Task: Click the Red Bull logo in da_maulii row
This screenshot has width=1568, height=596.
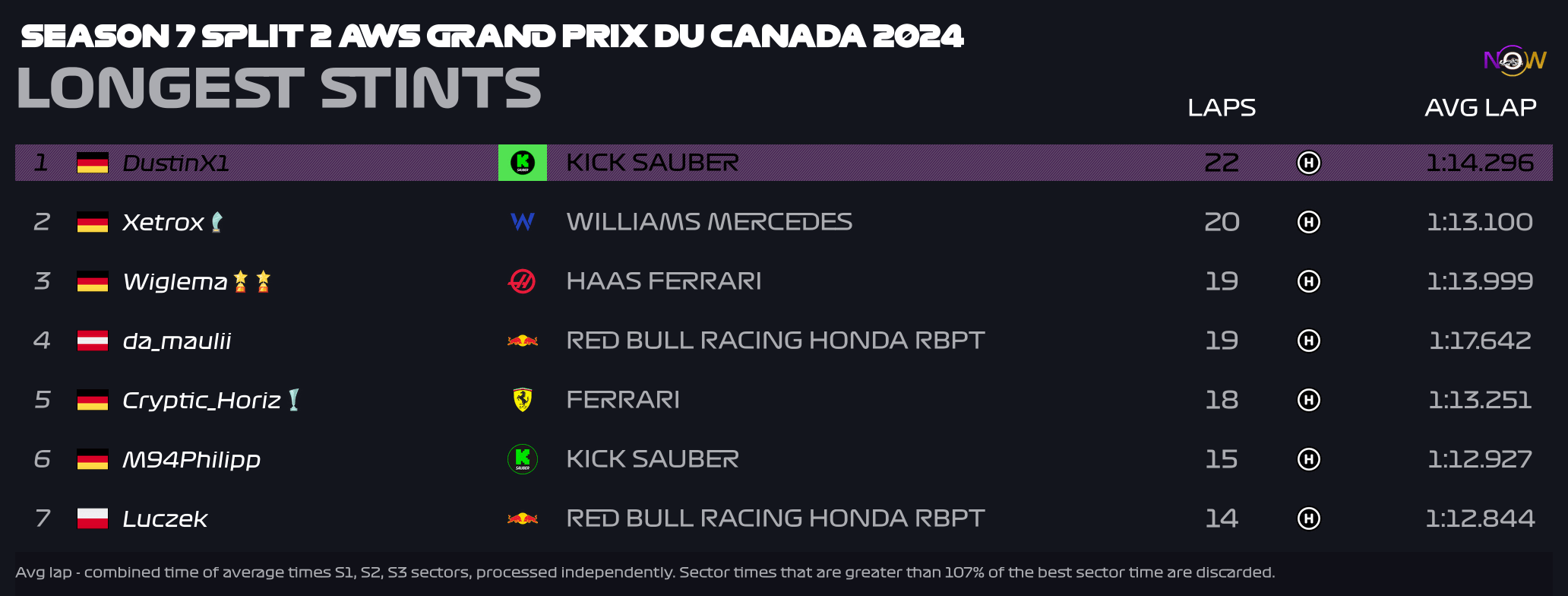Action: coord(523,341)
